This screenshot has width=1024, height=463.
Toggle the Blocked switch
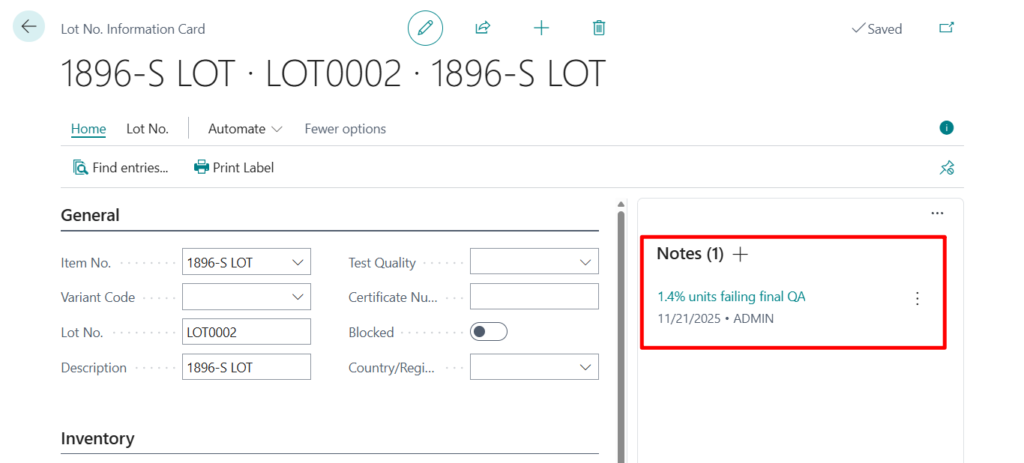coord(489,332)
